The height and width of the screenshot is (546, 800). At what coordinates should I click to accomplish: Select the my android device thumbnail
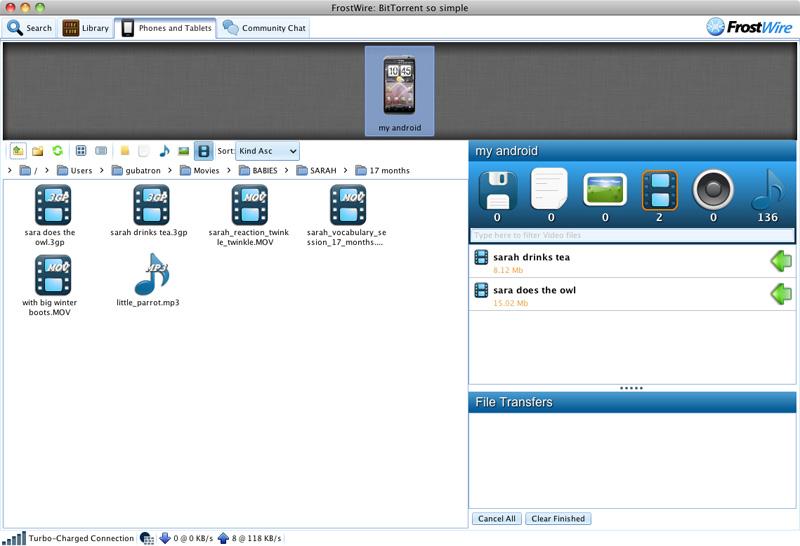point(399,91)
